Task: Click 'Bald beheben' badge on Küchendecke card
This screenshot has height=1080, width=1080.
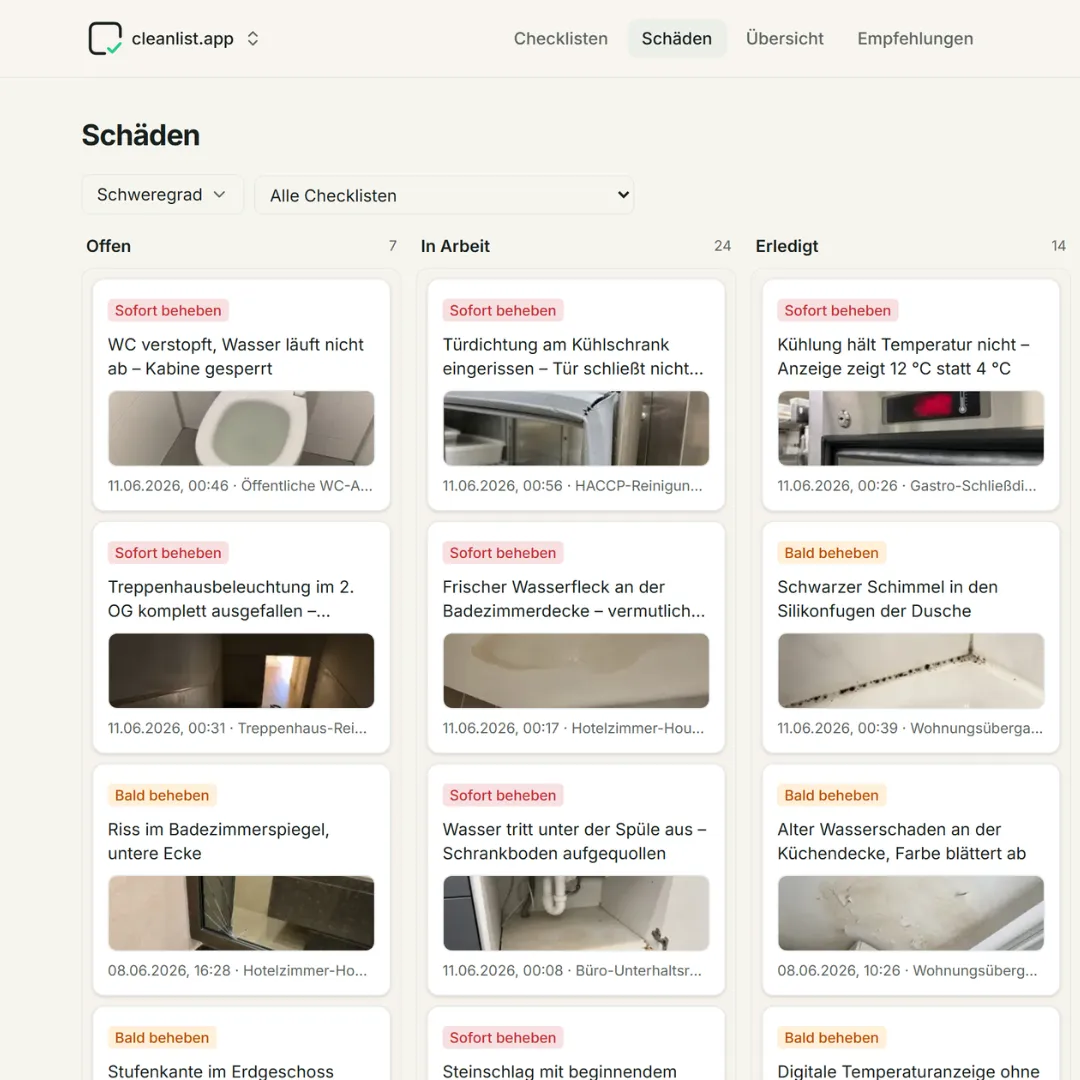Action: pos(831,796)
